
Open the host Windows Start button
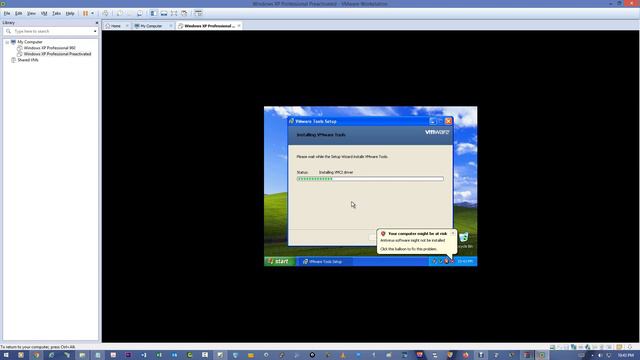pyautogui.click(x=6, y=355)
